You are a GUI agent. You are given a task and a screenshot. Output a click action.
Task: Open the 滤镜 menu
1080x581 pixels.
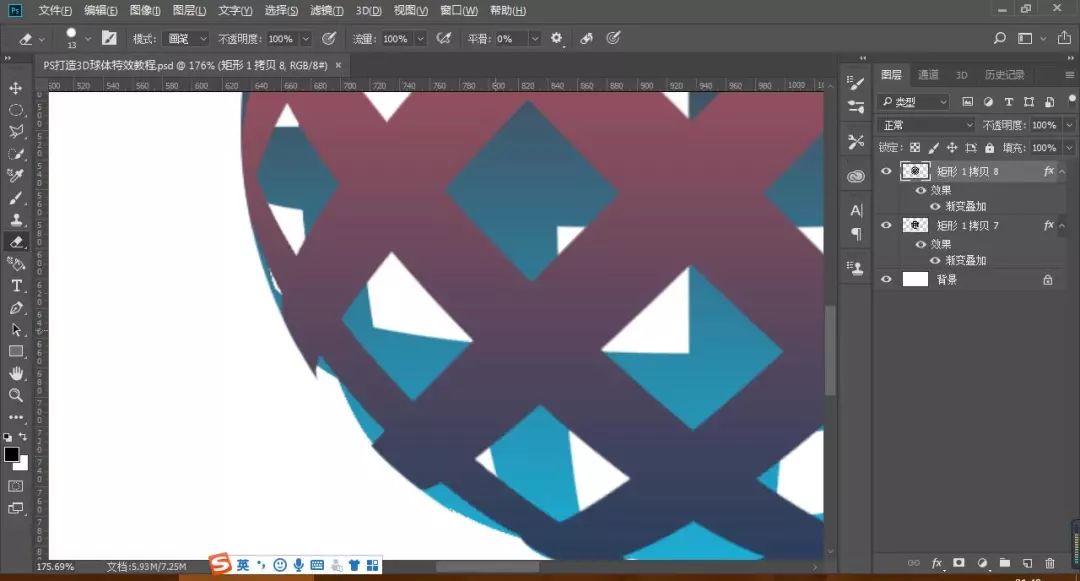pyautogui.click(x=325, y=10)
